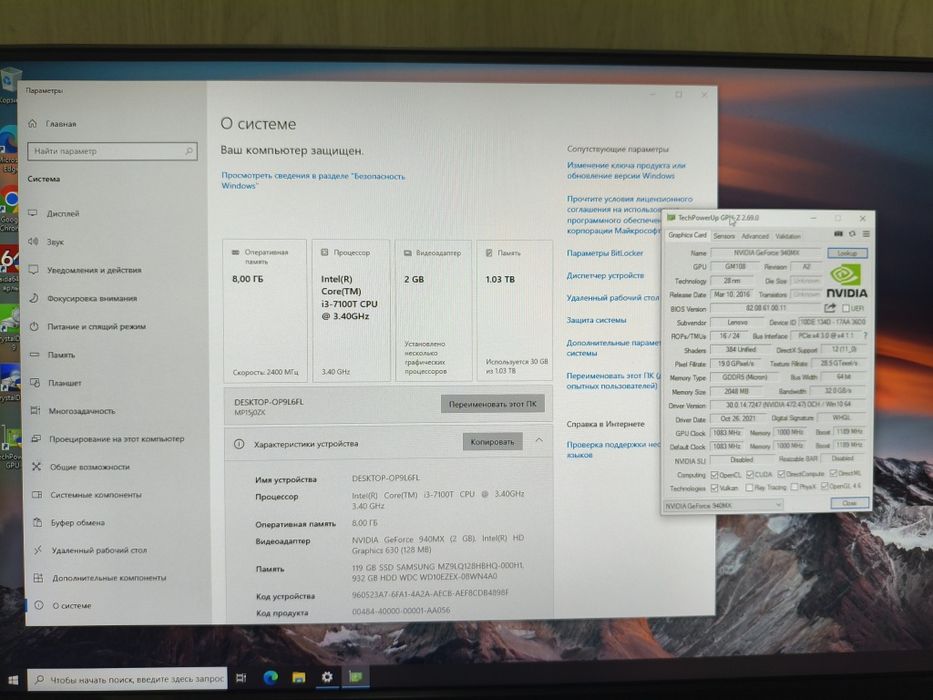The image size is (933, 700).
Task: Toggle the Ray Tracing checkbox in GPU-Z
Action: click(x=749, y=488)
